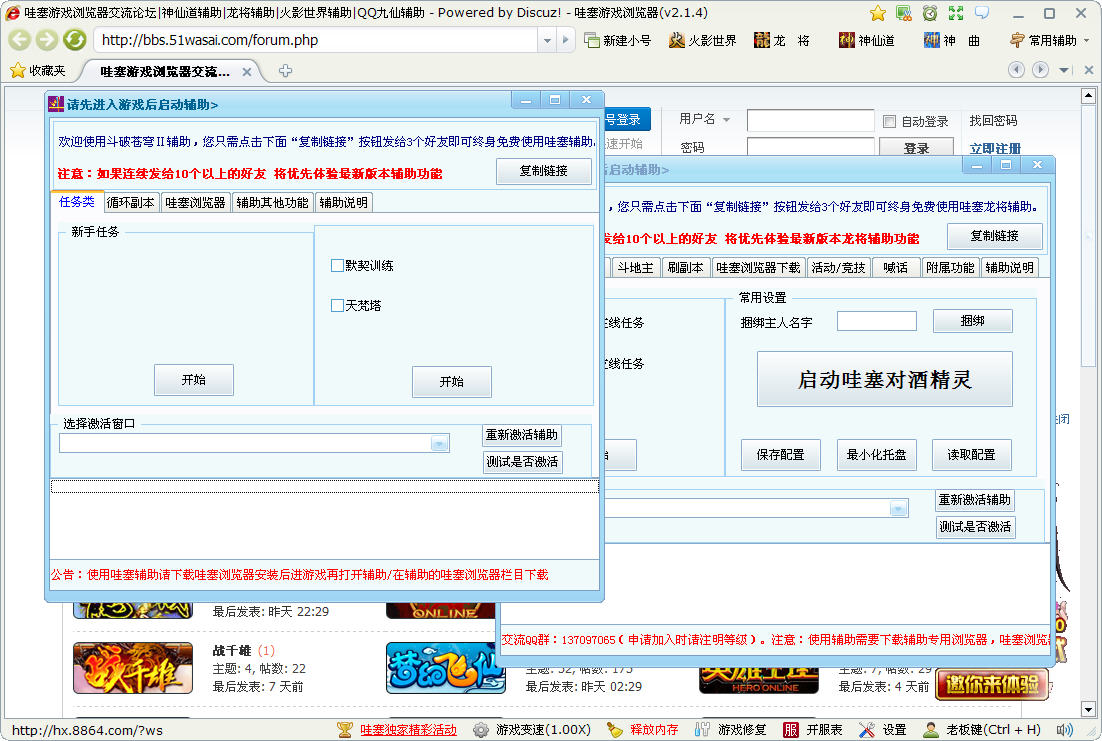The height and width of the screenshot is (741, 1102).
Task: Switch to the 哇塞浏览器 tab
Action: click(x=195, y=202)
